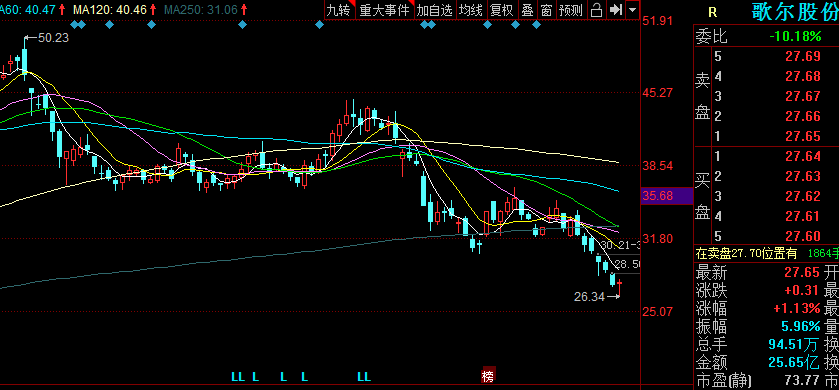Open the 重大事件 major events button

384,9
